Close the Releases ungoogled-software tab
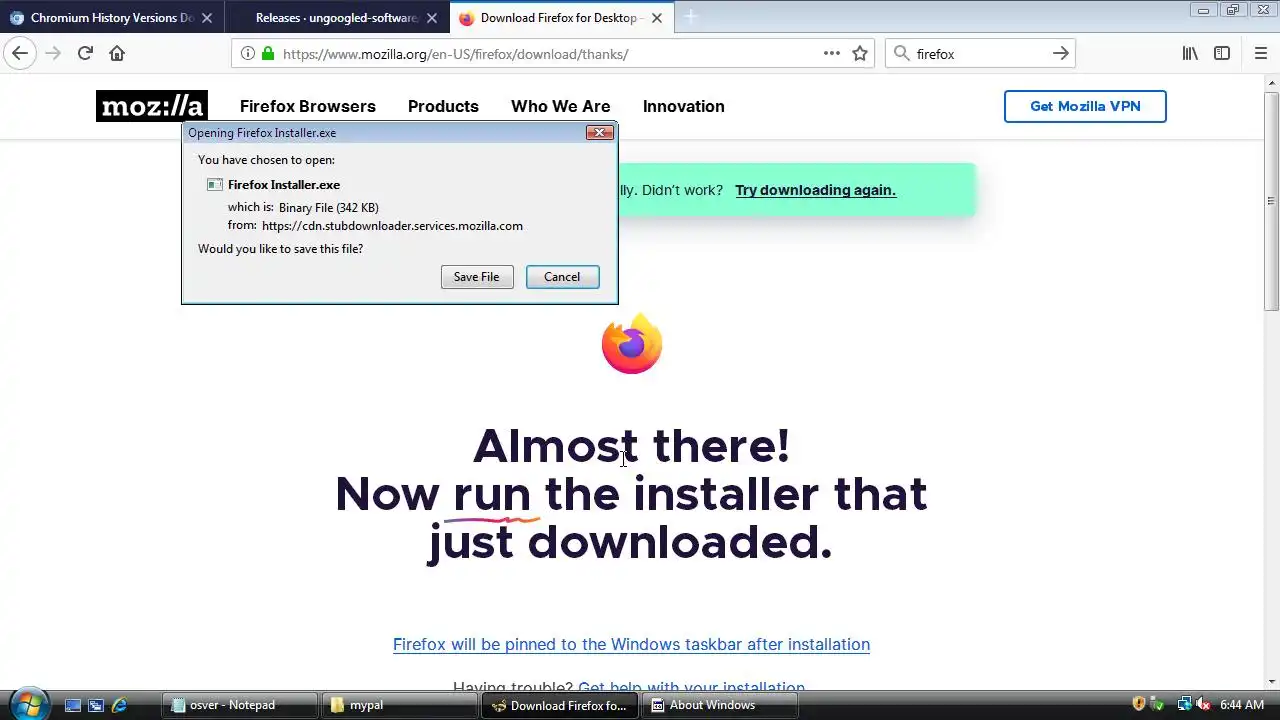Image resolution: width=1280 pixels, height=720 pixels. pos(432,18)
